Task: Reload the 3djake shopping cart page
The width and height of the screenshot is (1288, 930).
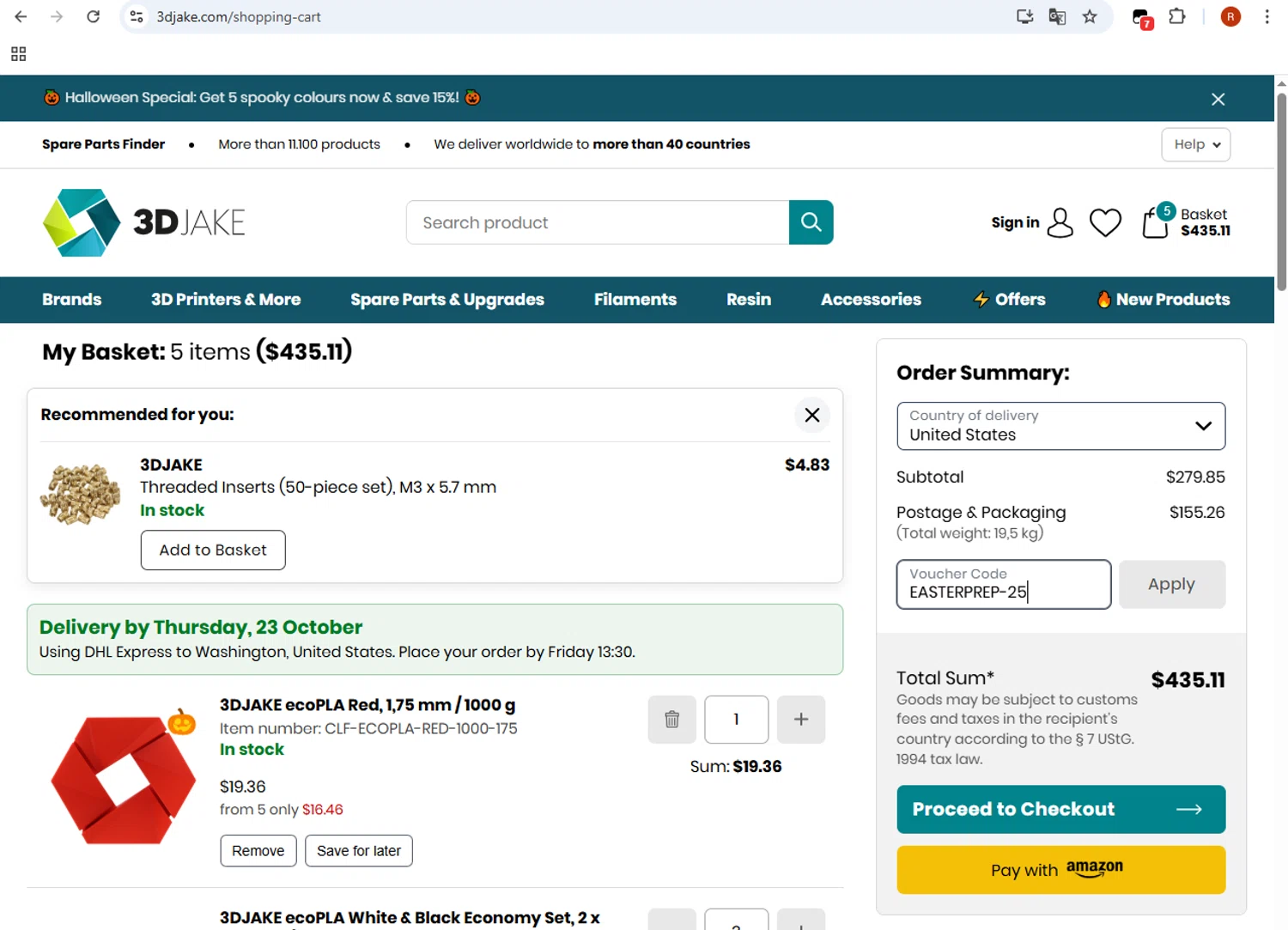Action: (x=93, y=16)
